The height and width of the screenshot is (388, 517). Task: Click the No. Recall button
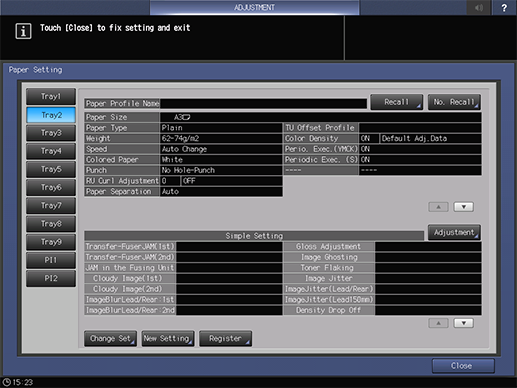[x=454, y=102]
